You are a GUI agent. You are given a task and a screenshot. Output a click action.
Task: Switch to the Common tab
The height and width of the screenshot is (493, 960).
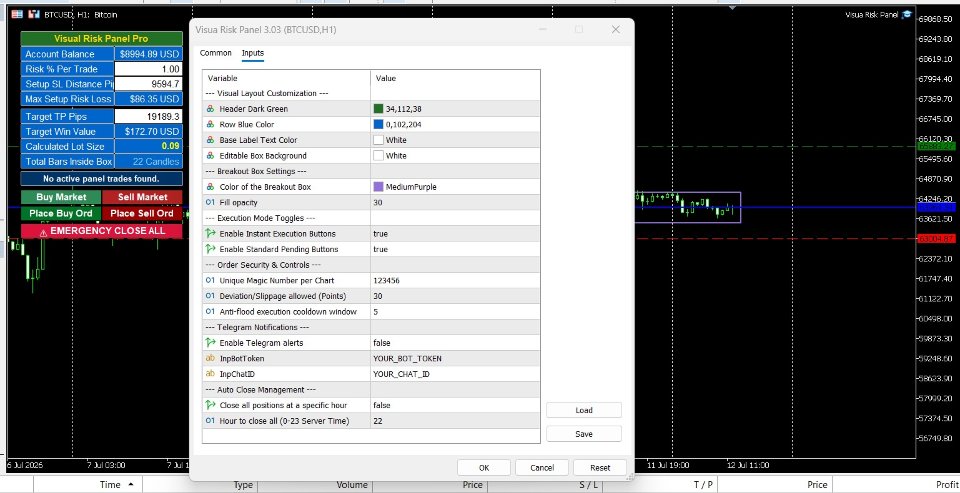[x=216, y=53]
